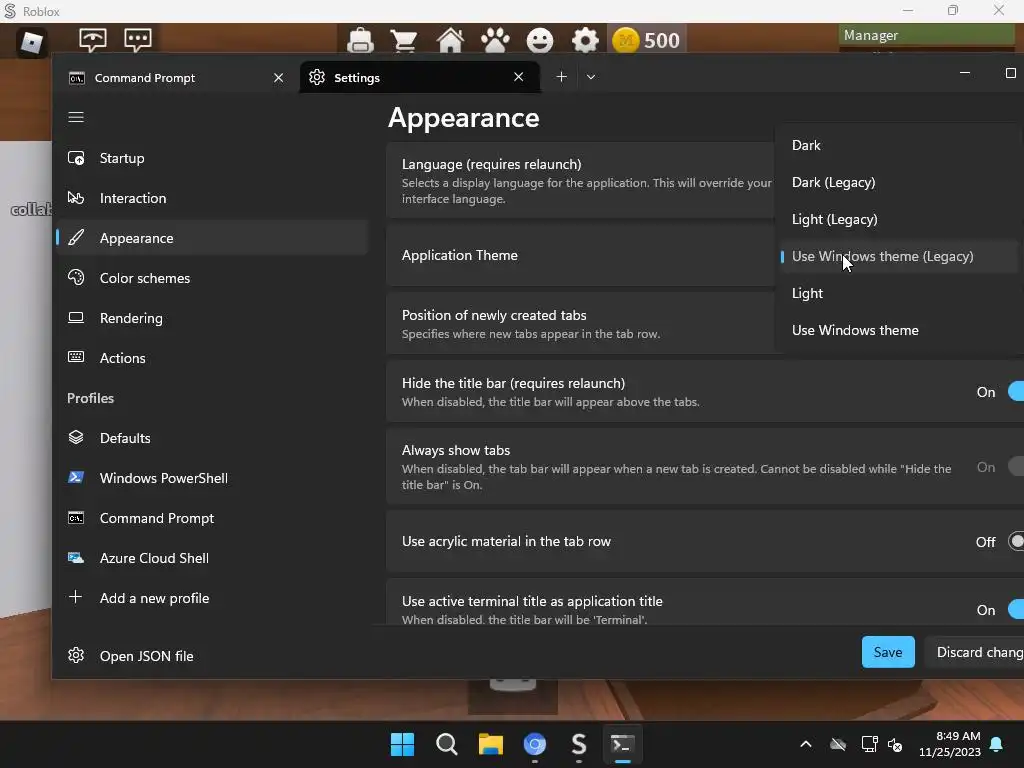Open File Explorer from the taskbar
This screenshot has height=768, width=1024.
click(x=490, y=744)
